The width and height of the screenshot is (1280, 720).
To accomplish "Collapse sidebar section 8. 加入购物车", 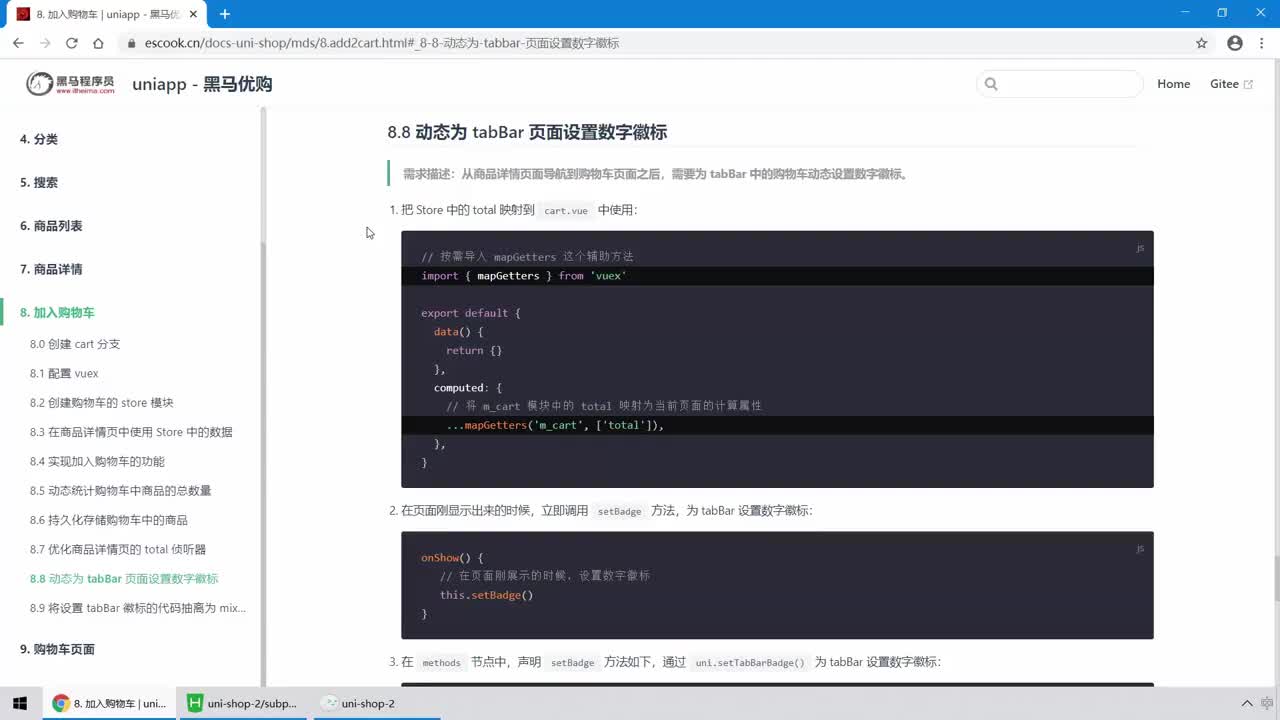I will (x=57, y=313).
